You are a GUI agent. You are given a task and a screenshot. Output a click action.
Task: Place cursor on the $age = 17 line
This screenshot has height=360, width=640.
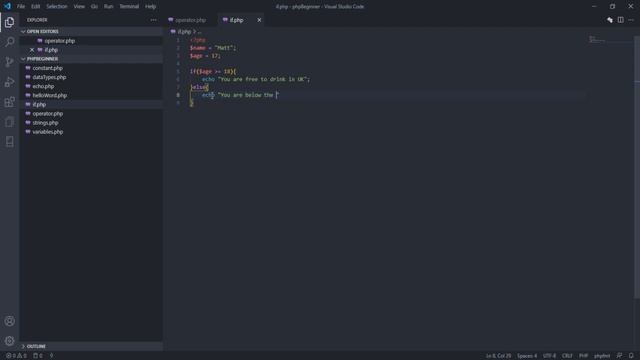point(205,56)
